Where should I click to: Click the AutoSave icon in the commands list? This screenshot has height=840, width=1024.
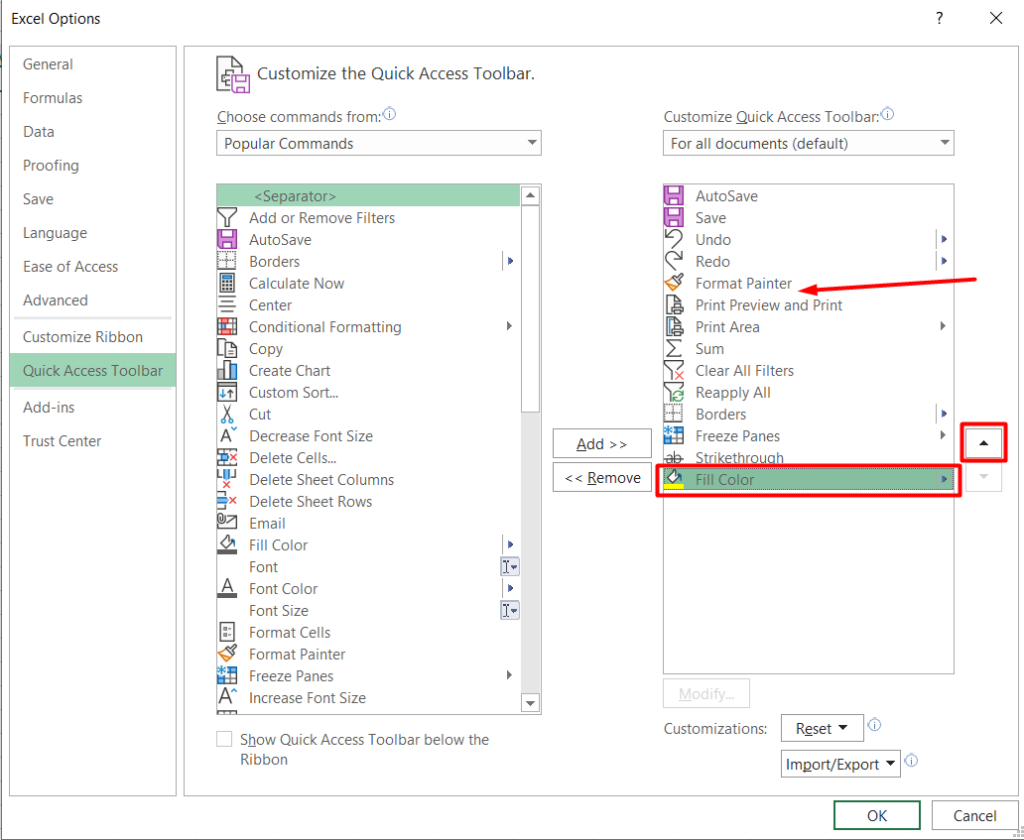pyautogui.click(x=227, y=240)
